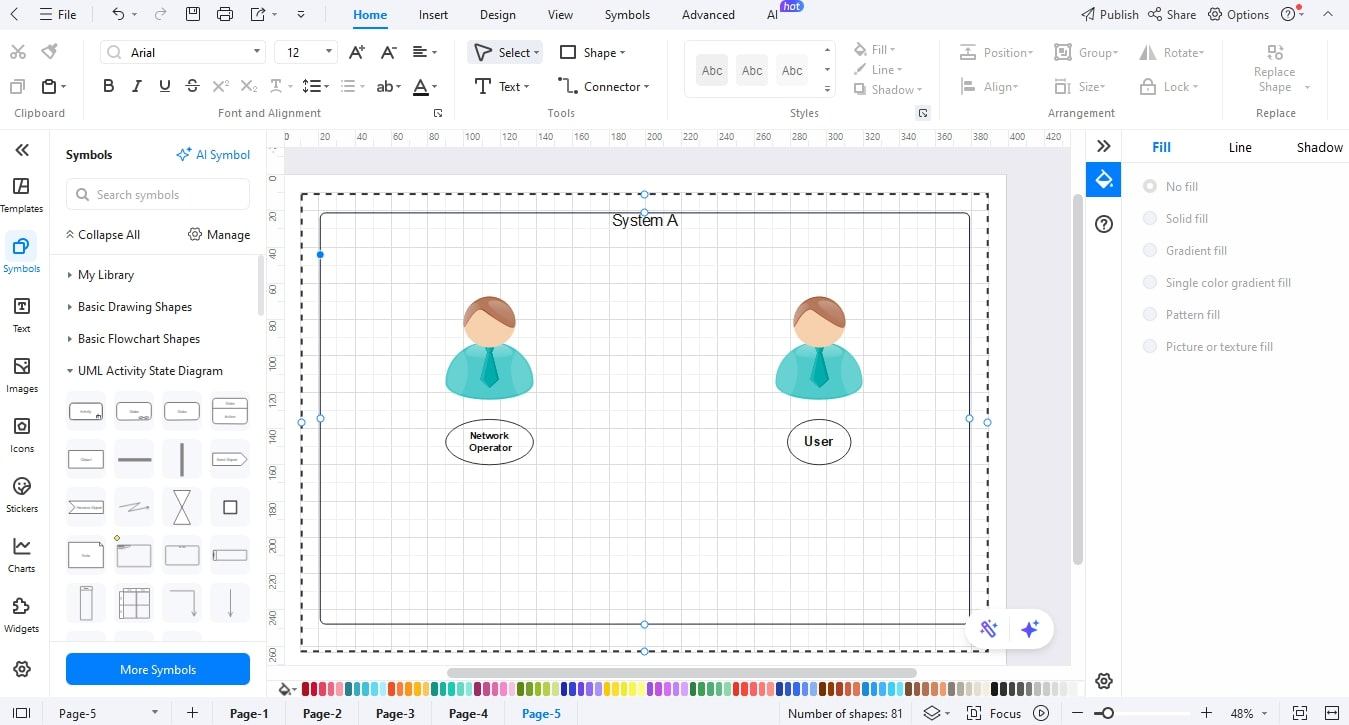
Task: Click the Undo arrow icon
Action: point(118,14)
